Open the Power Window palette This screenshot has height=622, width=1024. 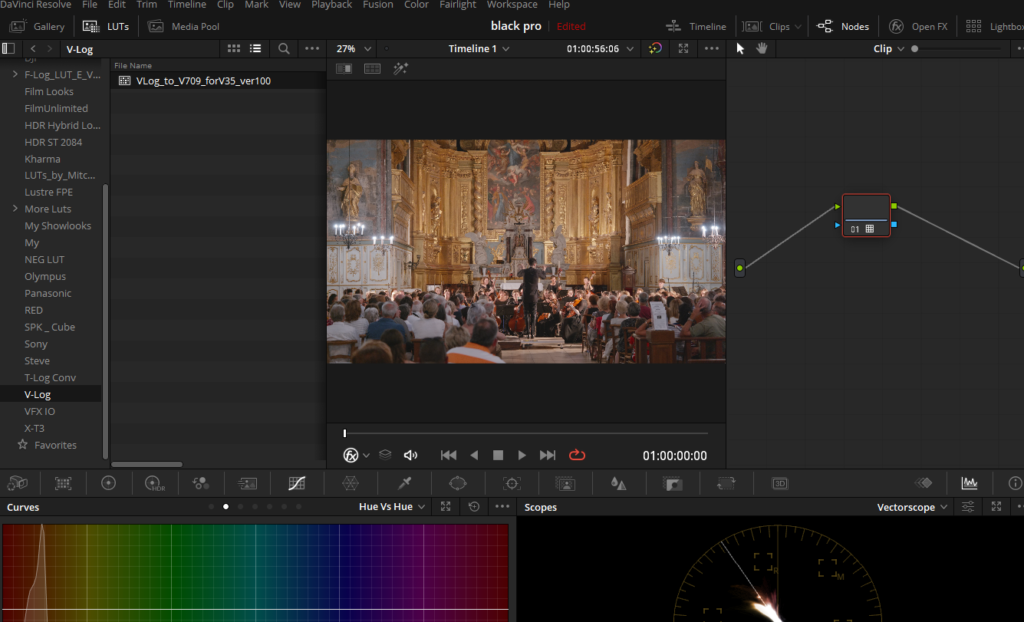click(x=458, y=483)
